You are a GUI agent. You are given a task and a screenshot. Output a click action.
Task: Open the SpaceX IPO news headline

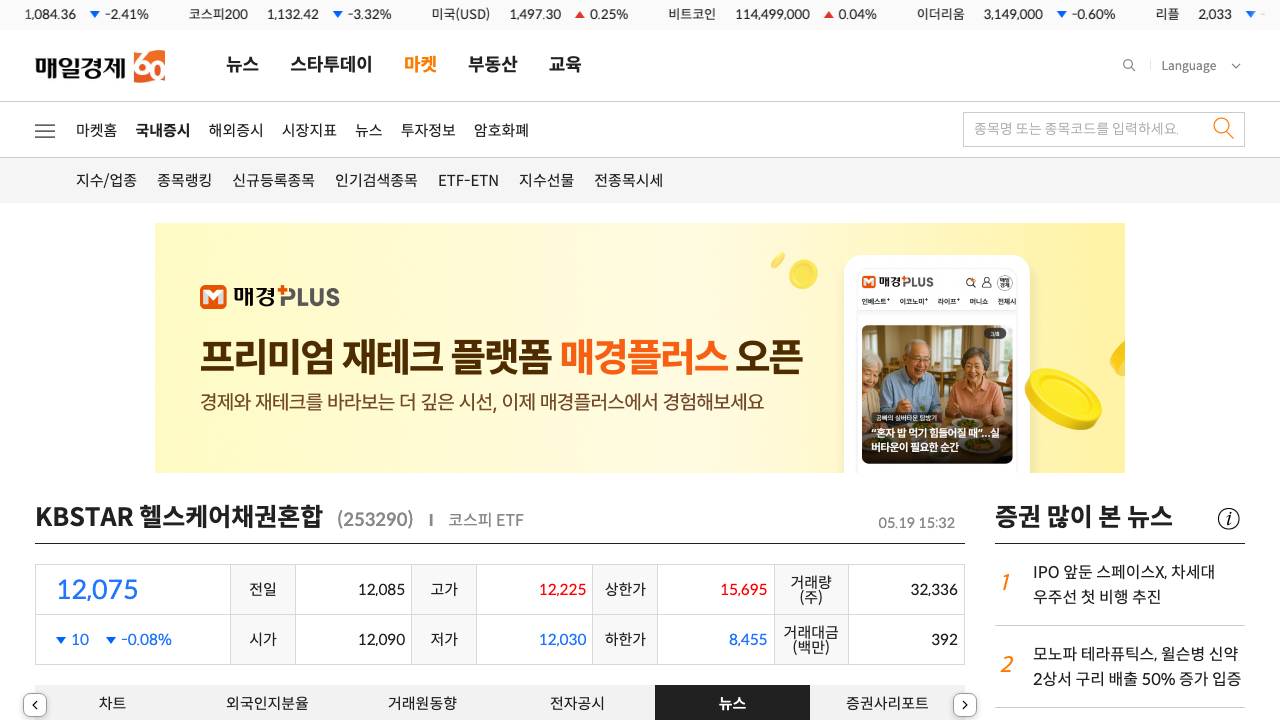coord(1124,585)
